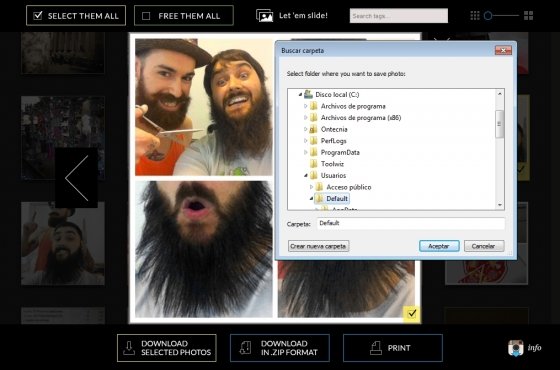The width and height of the screenshot is (560, 370).
Task: Click the thumbnail size slider handle
Action: point(488,15)
